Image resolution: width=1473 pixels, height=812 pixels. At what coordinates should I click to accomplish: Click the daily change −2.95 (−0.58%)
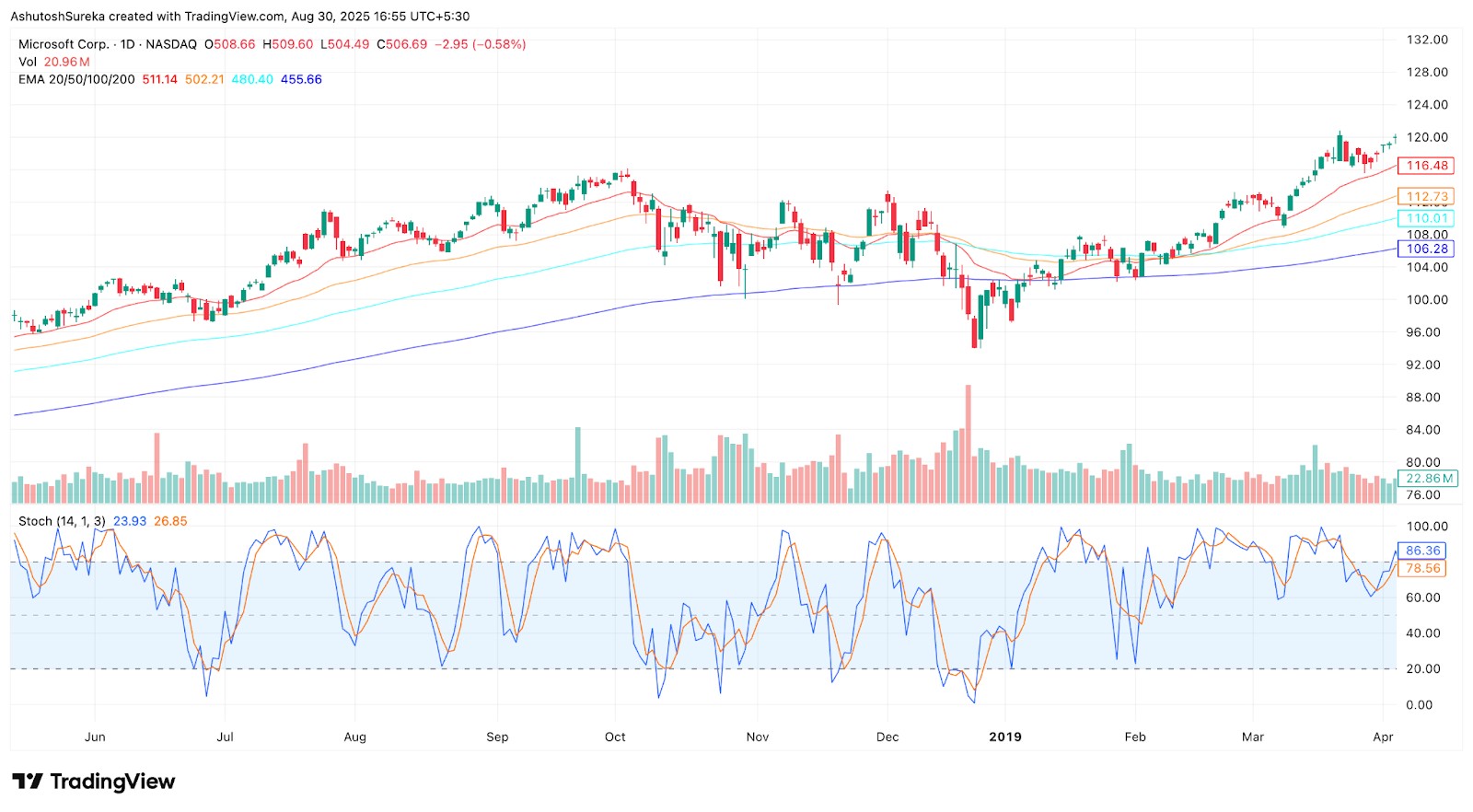pyautogui.click(x=481, y=44)
